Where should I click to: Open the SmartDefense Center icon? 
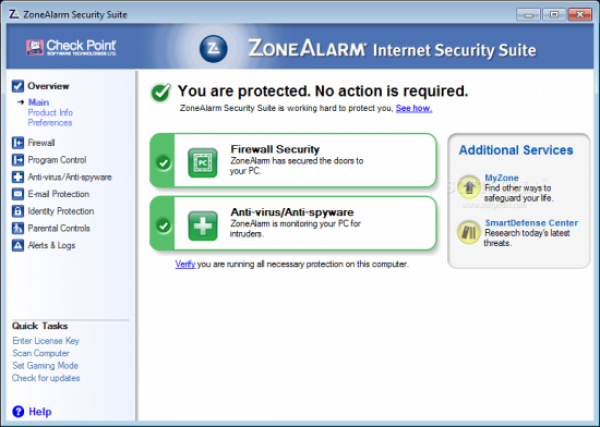(468, 232)
